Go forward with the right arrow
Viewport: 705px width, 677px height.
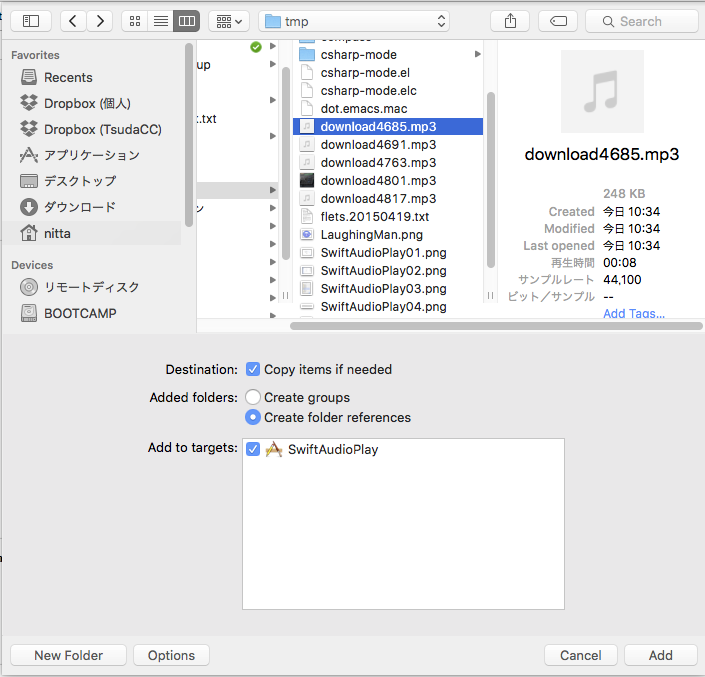[x=99, y=21]
